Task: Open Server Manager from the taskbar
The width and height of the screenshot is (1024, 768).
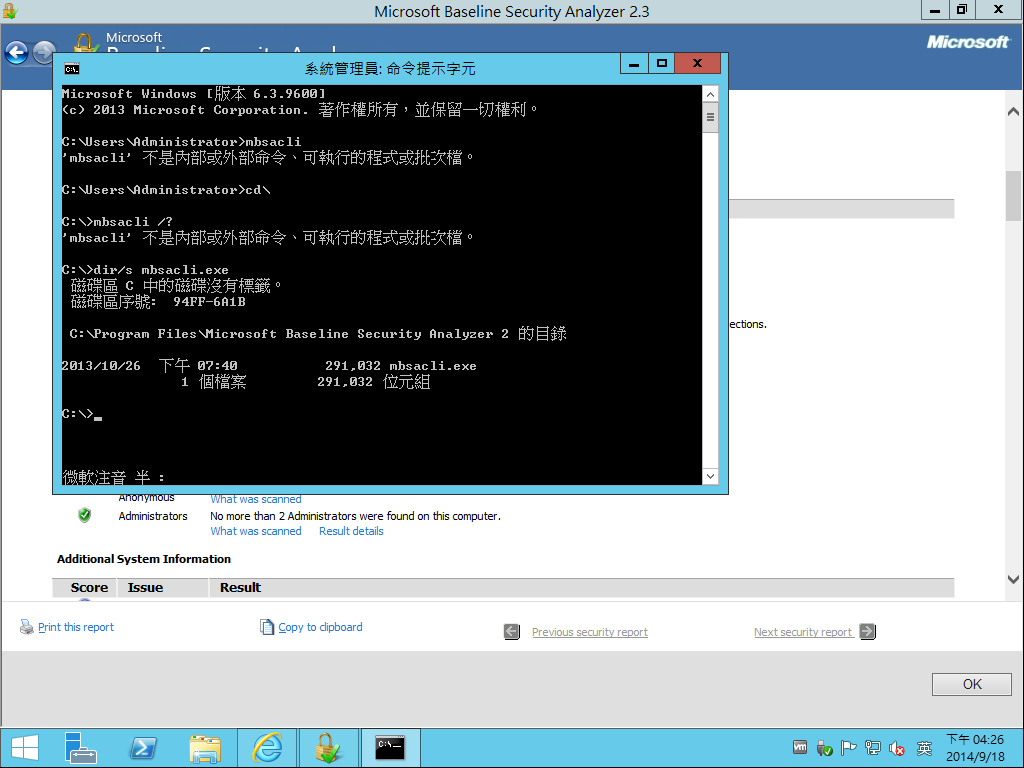Action: [x=80, y=748]
